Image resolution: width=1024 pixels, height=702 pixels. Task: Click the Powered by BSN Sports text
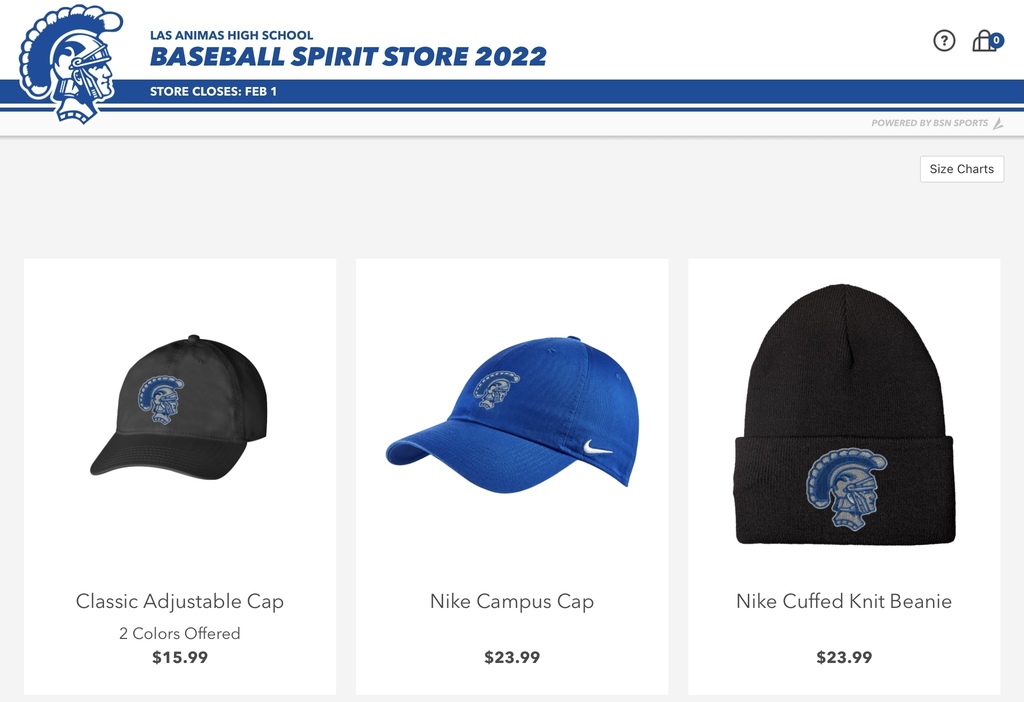click(929, 123)
